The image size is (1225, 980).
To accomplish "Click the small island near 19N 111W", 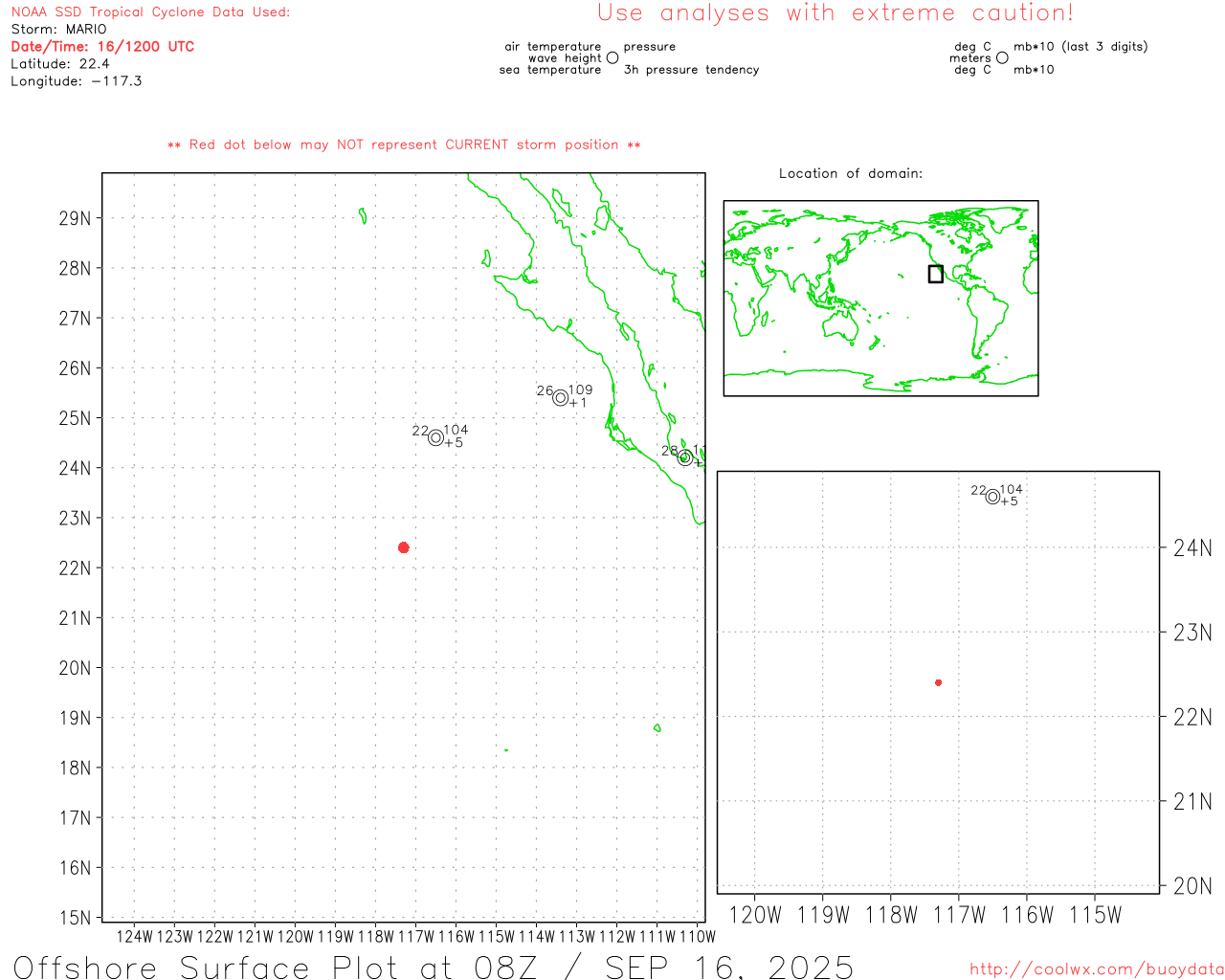I will click(x=657, y=728).
